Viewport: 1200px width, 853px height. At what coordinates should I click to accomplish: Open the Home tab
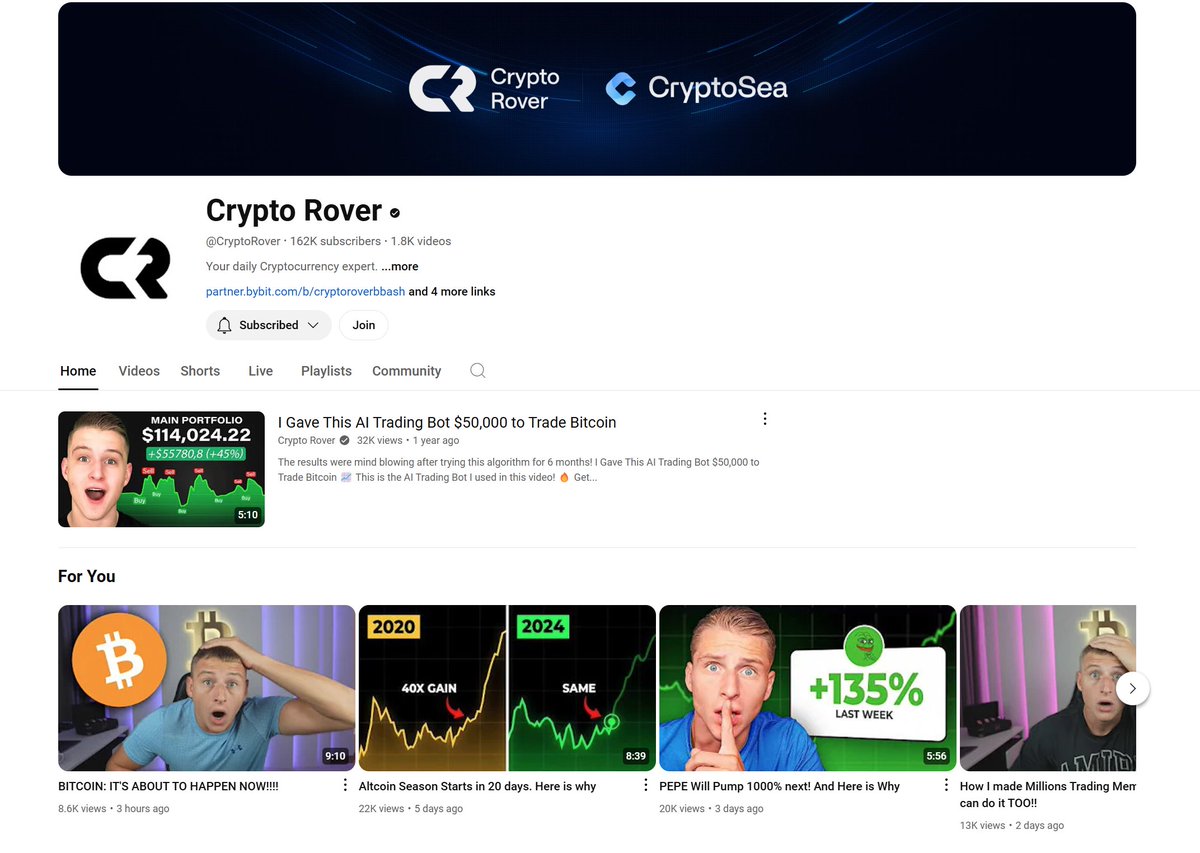pos(78,371)
